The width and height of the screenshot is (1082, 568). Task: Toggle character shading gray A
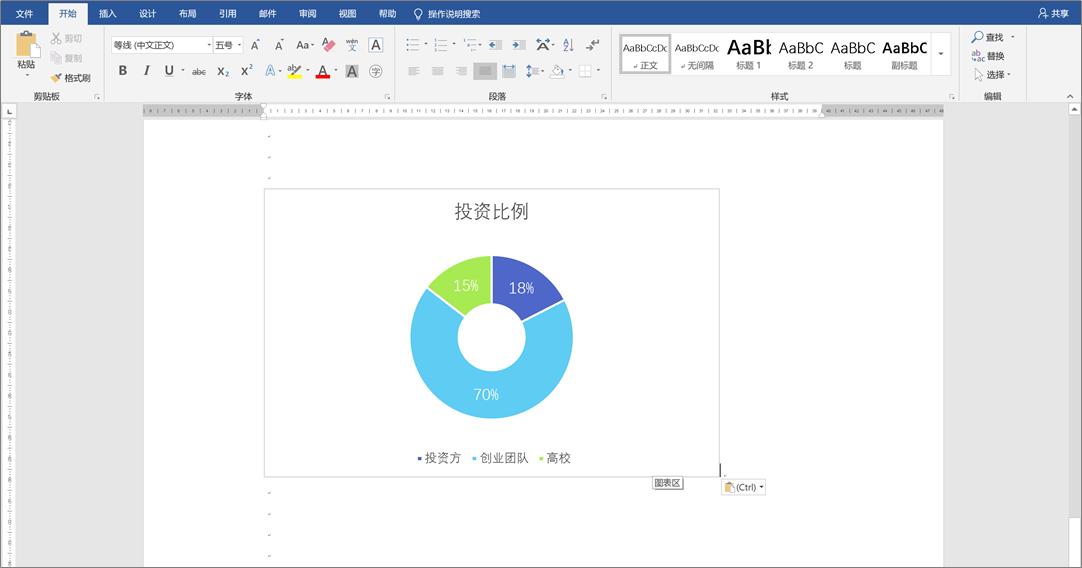352,71
